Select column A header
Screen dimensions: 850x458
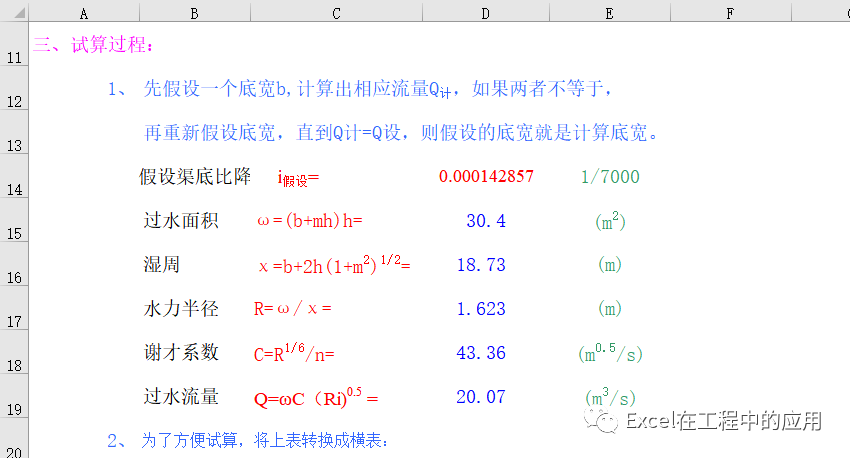pos(84,13)
